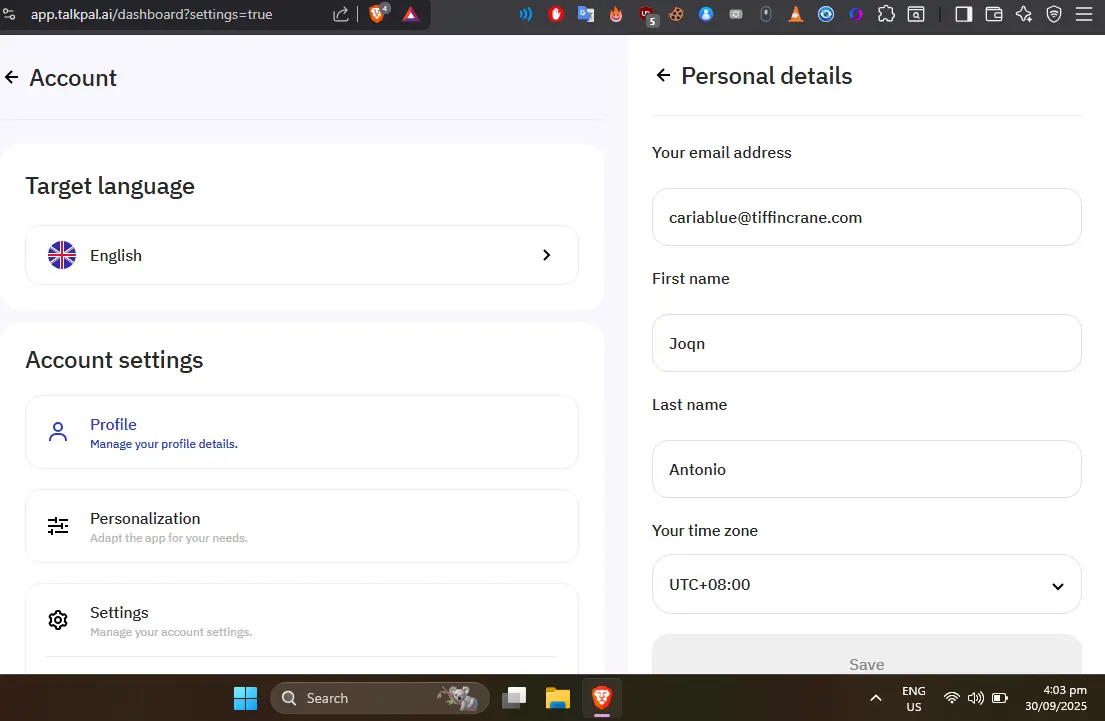Open Brave Shields lion icon
1105x721 pixels.
tap(377, 14)
